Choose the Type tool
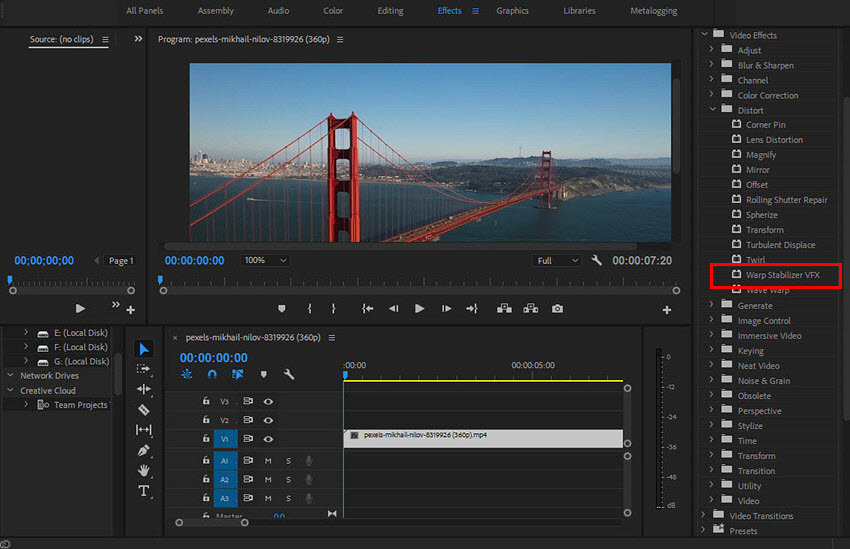Image resolution: width=850 pixels, height=549 pixels. click(x=144, y=491)
